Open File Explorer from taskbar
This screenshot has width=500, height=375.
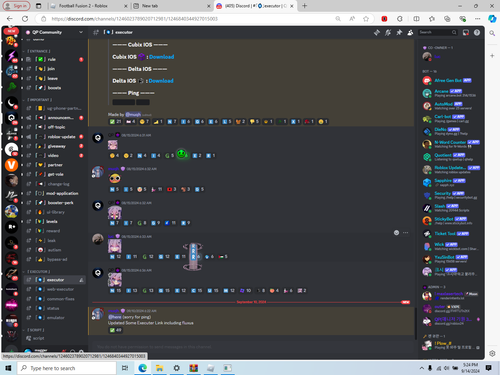click(x=159, y=368)
